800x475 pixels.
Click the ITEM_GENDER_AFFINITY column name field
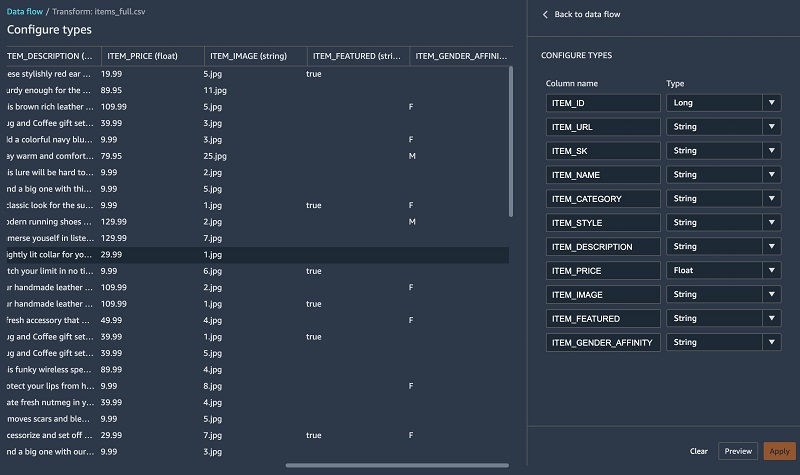point(603,343)
